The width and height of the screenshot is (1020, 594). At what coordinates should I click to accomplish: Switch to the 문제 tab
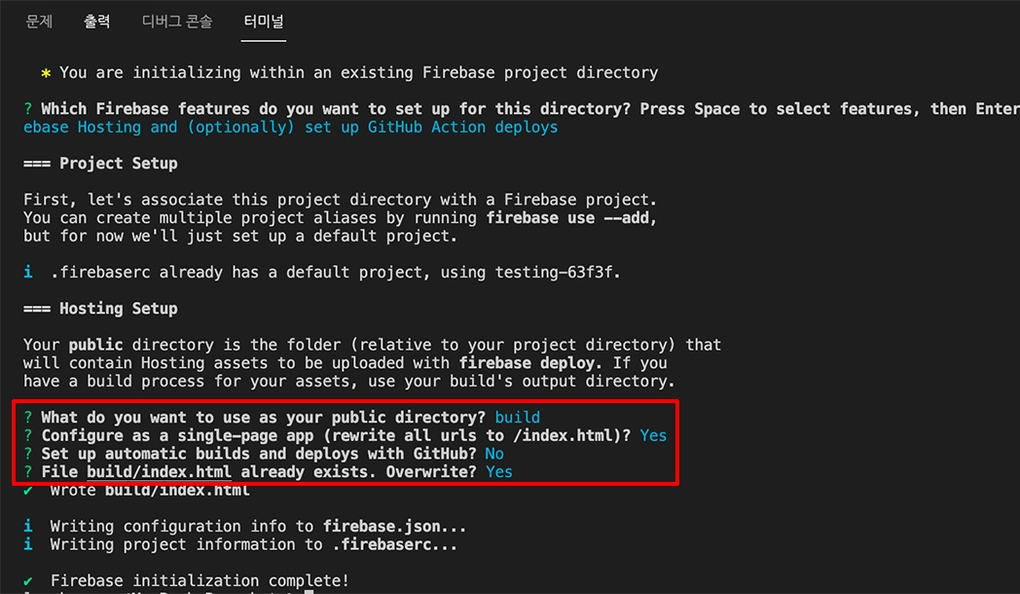[x=38, y=21]
